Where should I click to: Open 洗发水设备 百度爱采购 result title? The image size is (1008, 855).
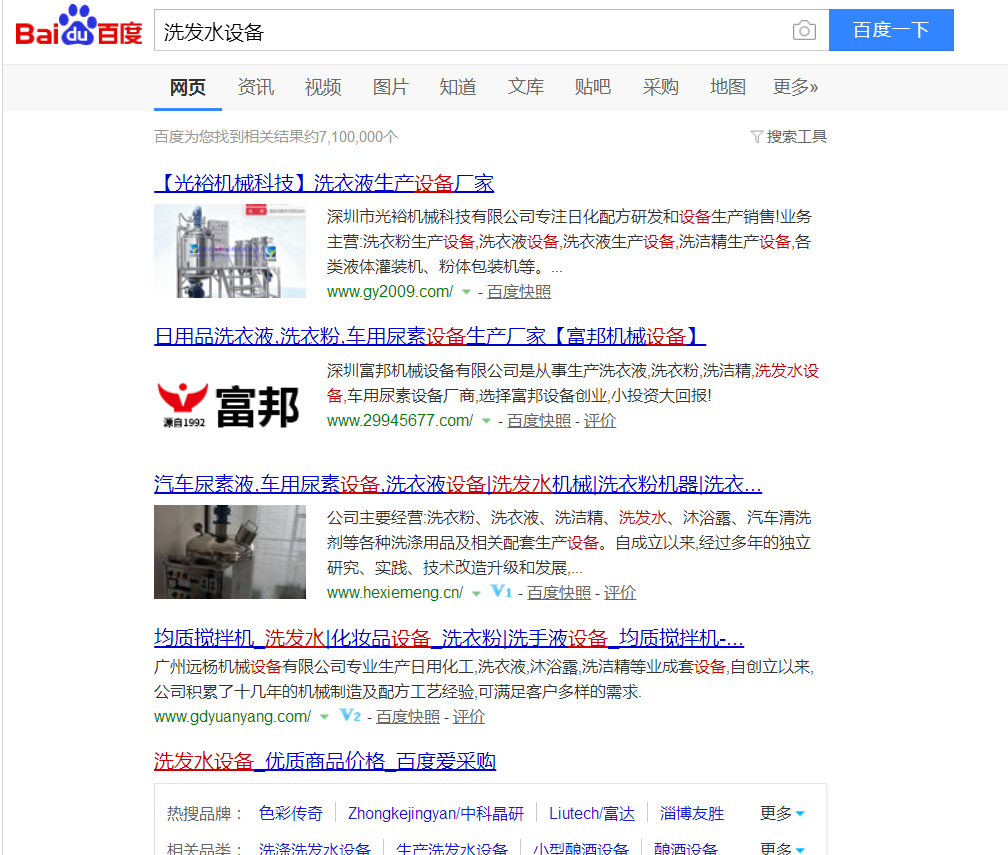pos(325,762)
